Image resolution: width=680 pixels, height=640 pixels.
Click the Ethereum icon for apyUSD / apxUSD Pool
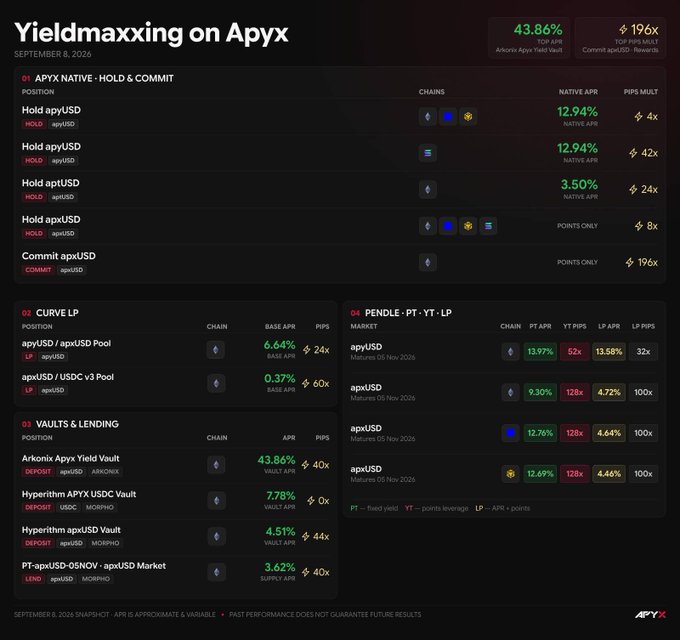coord(216,350)
